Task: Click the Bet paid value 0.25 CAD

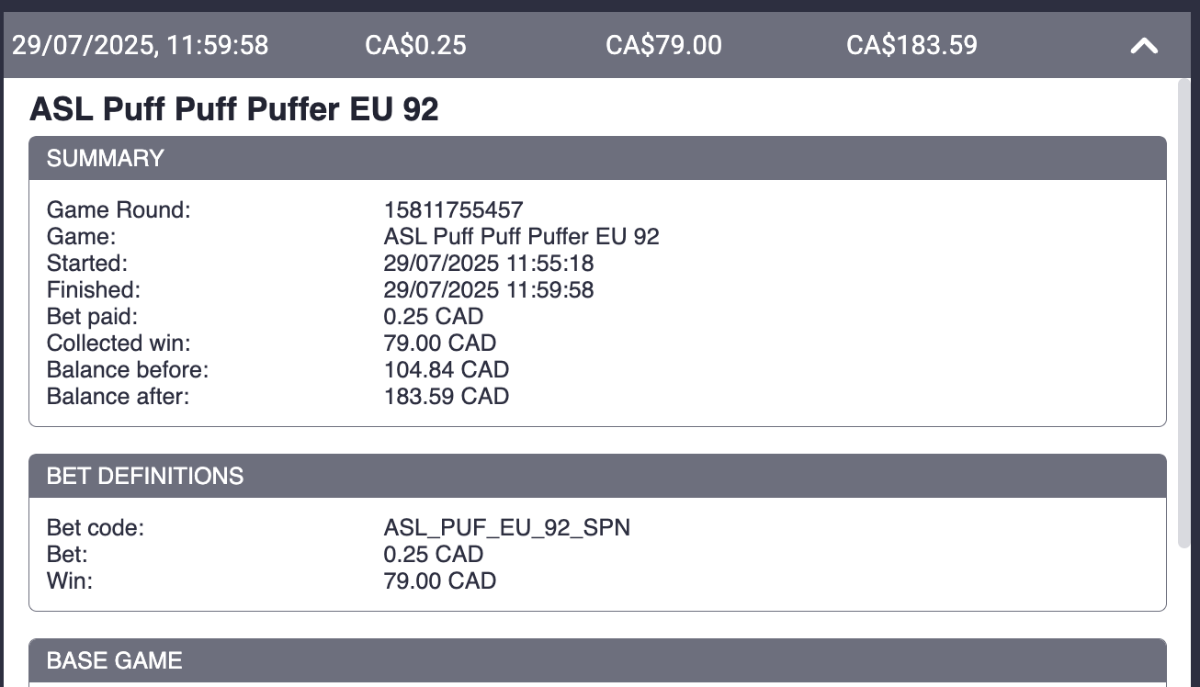Action: (434, 316)
